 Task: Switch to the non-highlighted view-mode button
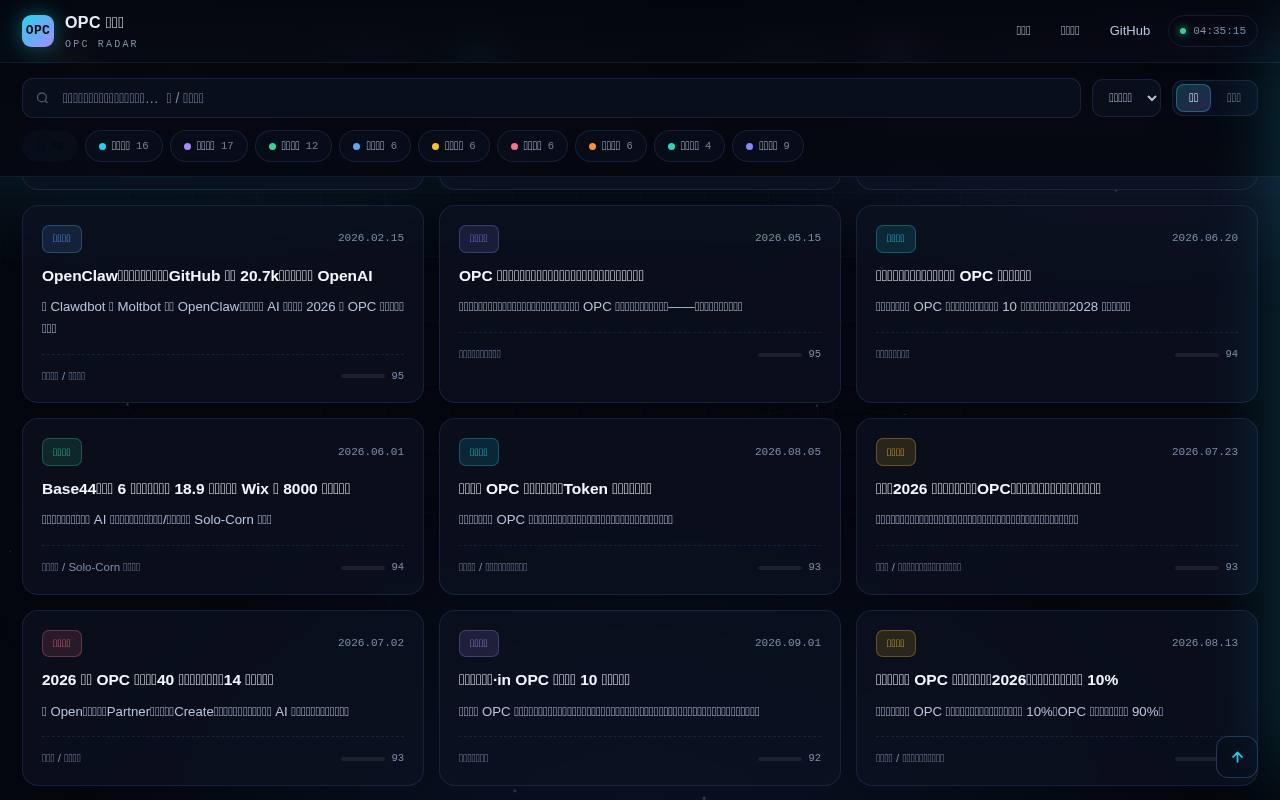(x=1234, y=98)
